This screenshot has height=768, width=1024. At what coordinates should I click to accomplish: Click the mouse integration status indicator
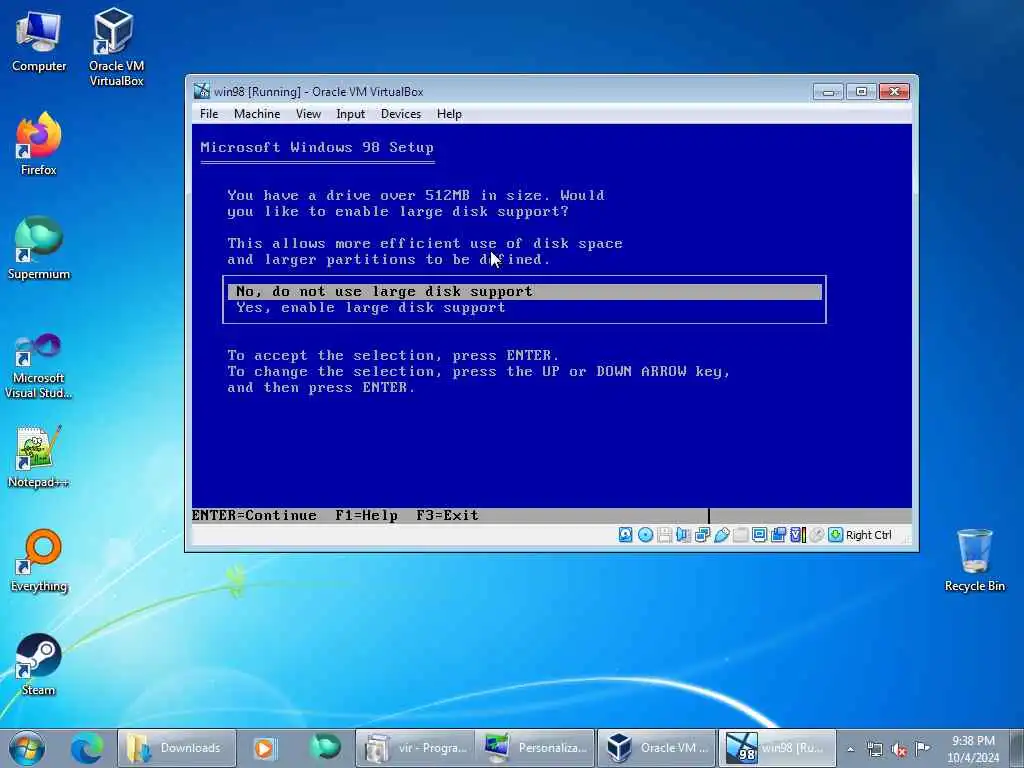click(x=816, y=535)
